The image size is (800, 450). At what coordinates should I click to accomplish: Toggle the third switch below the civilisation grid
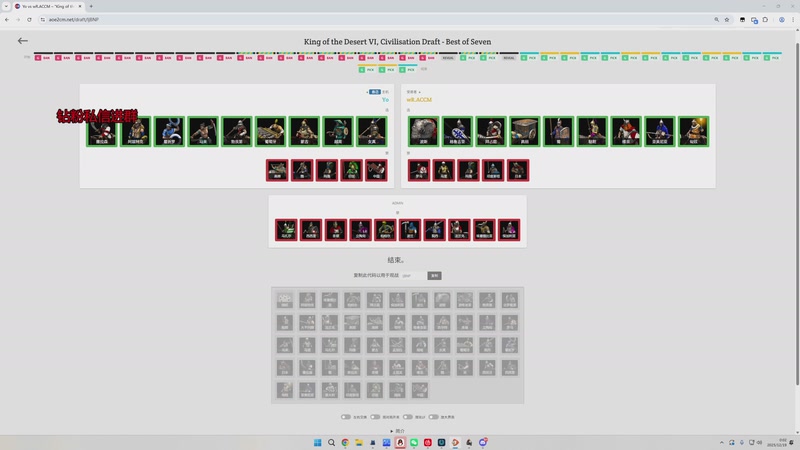point(408,417)
